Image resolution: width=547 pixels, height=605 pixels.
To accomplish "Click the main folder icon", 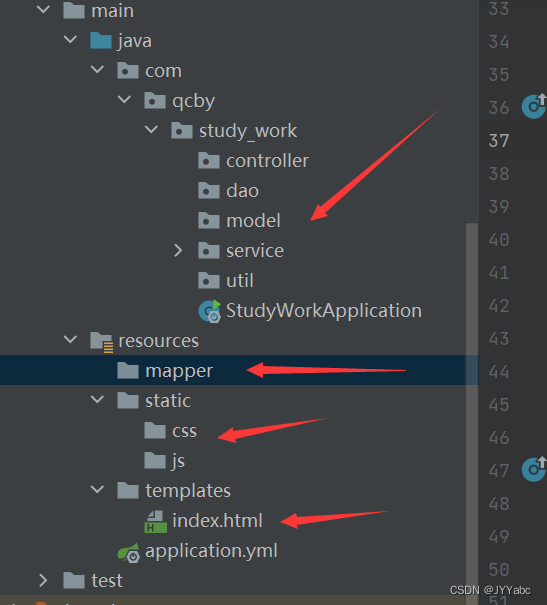I will pyautogui.click(x=74, y=10).
